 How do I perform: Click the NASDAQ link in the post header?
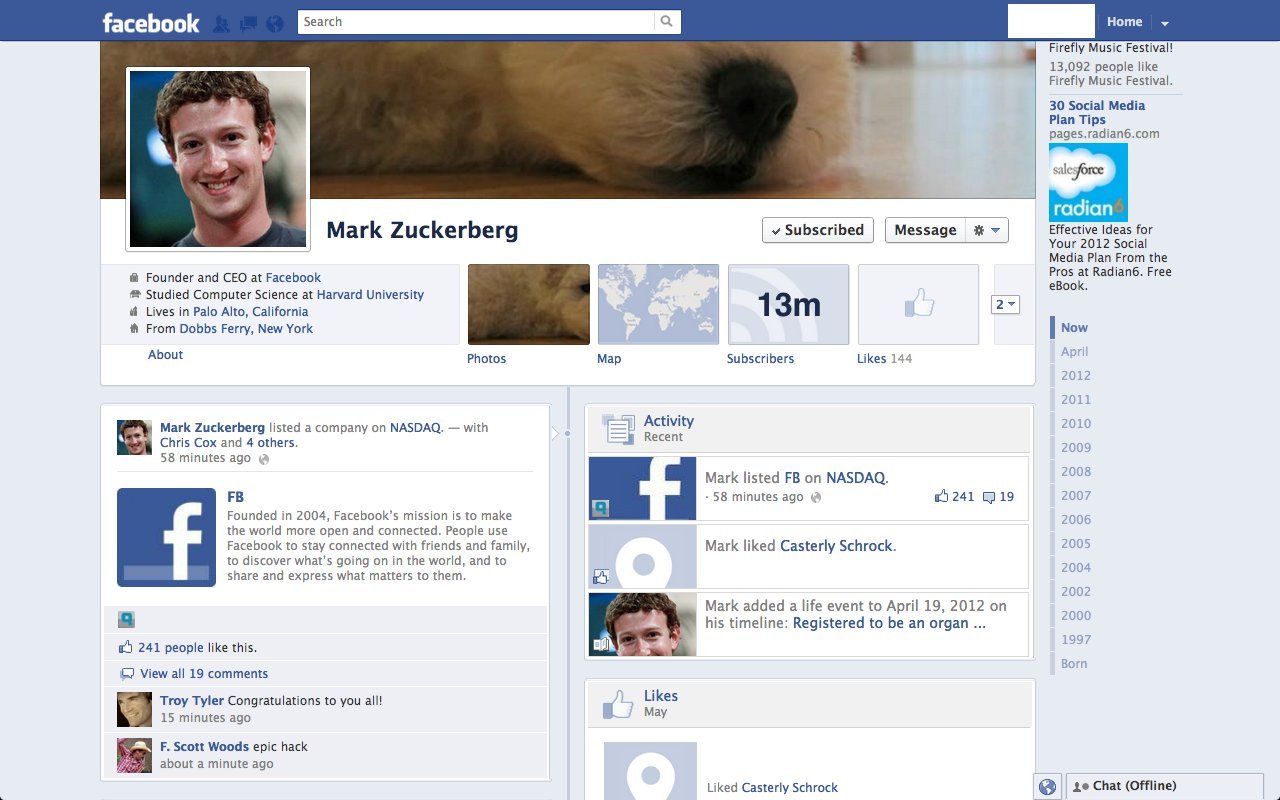(x=415, y=428)
